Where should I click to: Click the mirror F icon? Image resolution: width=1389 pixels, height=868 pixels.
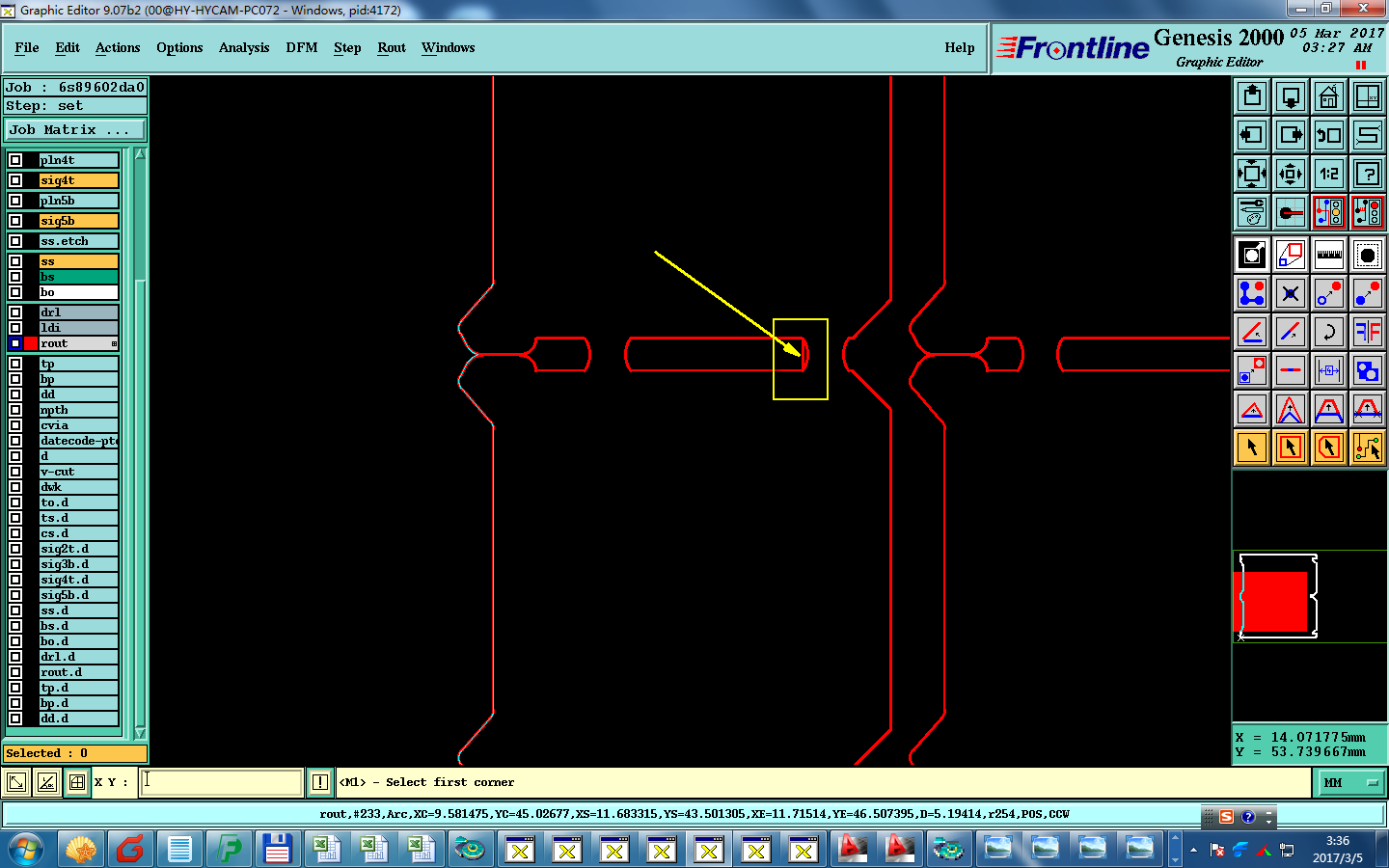[1368, 332]
